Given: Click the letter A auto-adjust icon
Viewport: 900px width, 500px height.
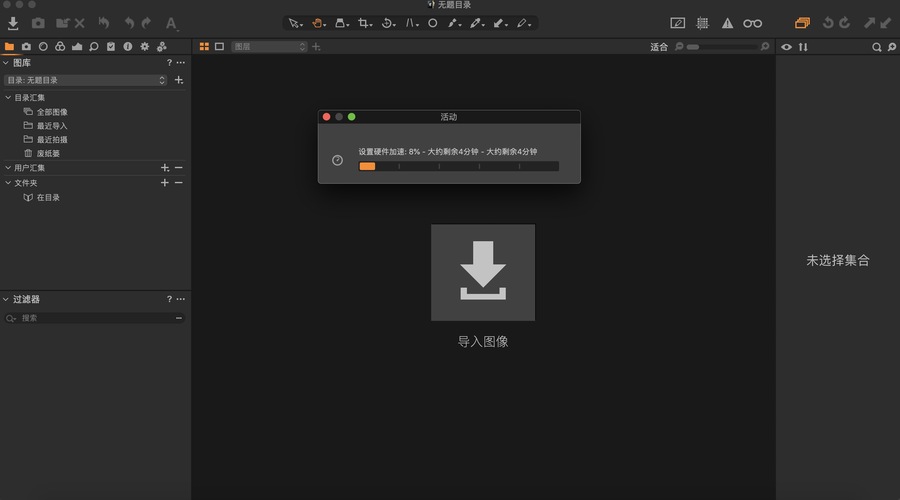Looking at the screenshot, I should [171, 24].
